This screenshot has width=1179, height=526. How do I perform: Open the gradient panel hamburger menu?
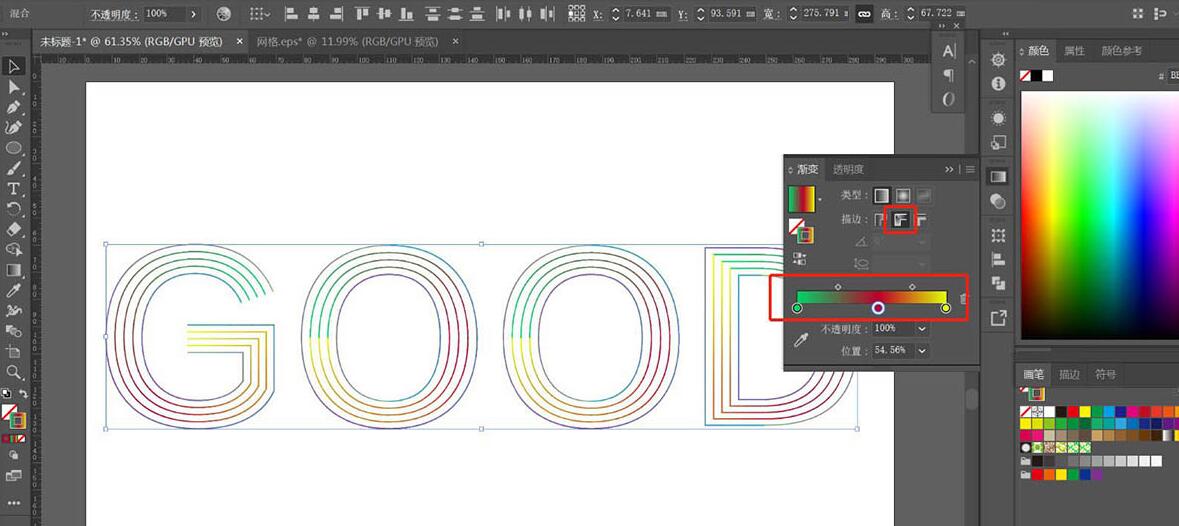(970, 169)
